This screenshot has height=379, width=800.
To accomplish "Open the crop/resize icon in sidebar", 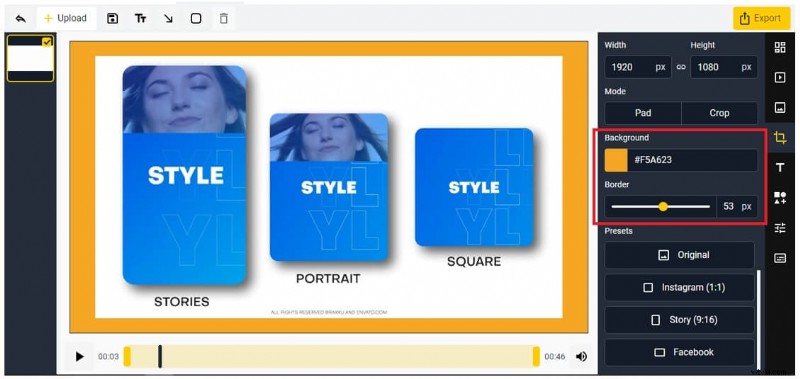I will click(780, 137).
